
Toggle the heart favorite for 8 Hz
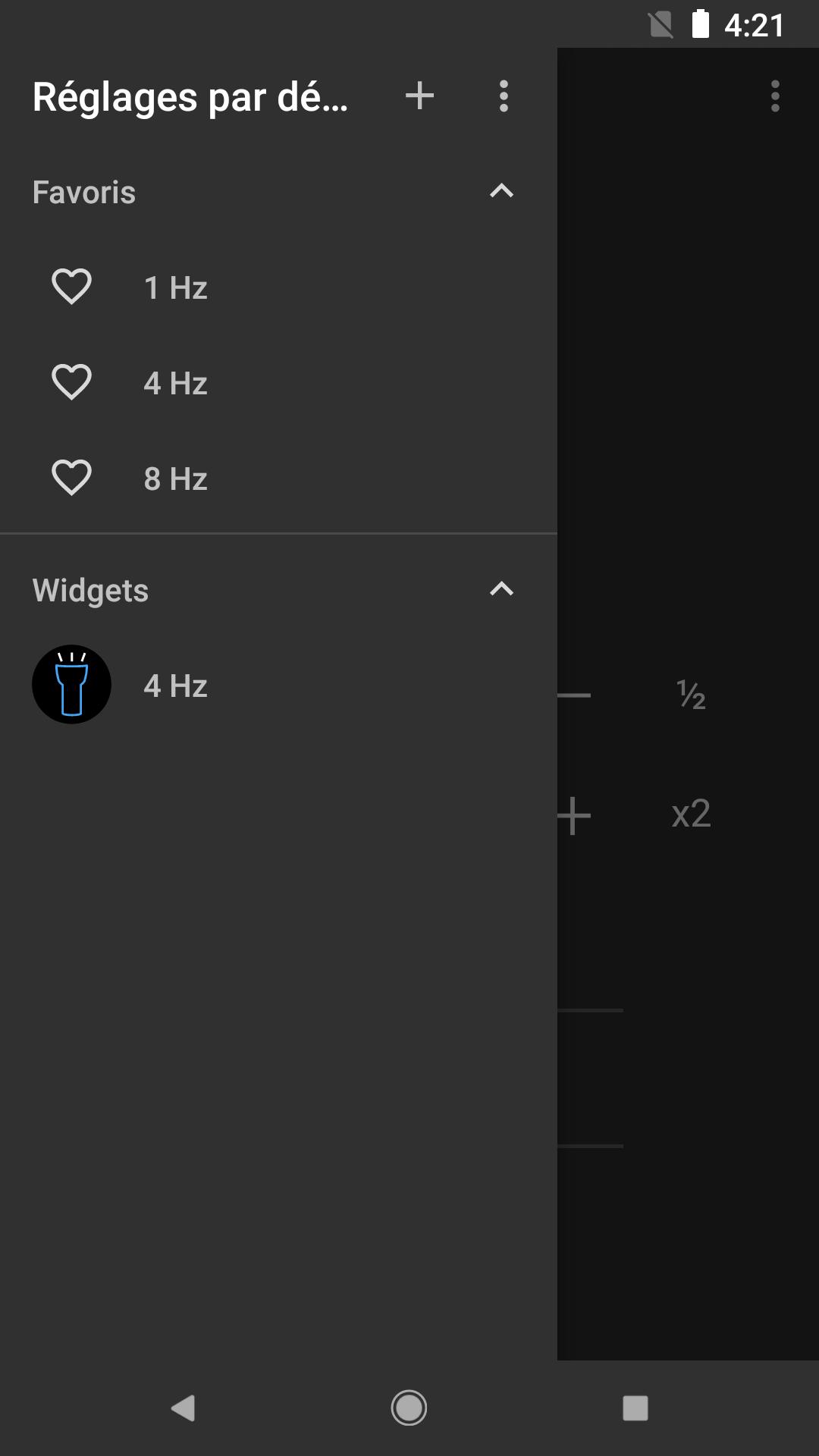click(71, 478)
